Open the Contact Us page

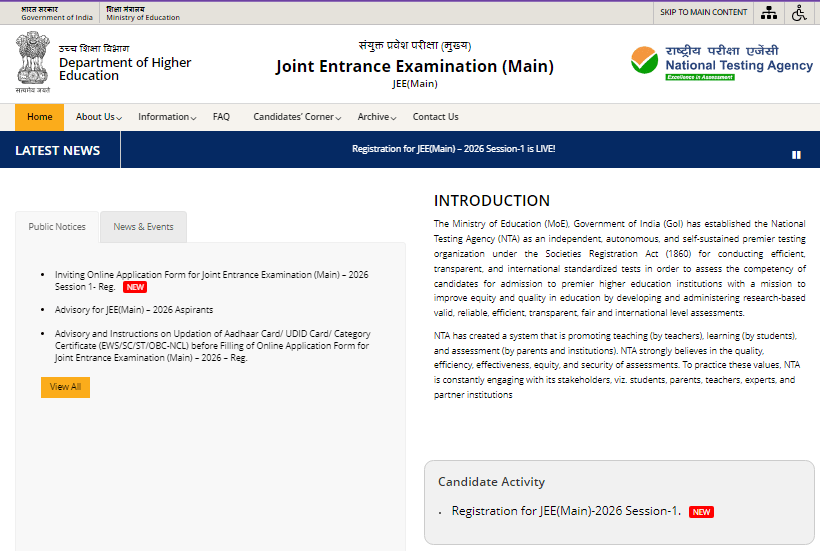[436, 117]
